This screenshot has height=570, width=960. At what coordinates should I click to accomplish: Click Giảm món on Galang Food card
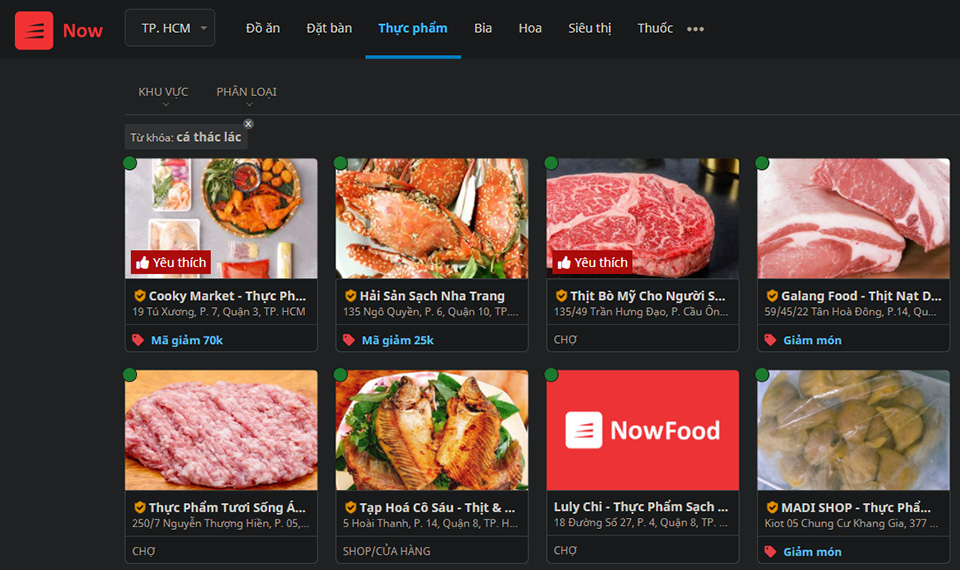(812, 340)
